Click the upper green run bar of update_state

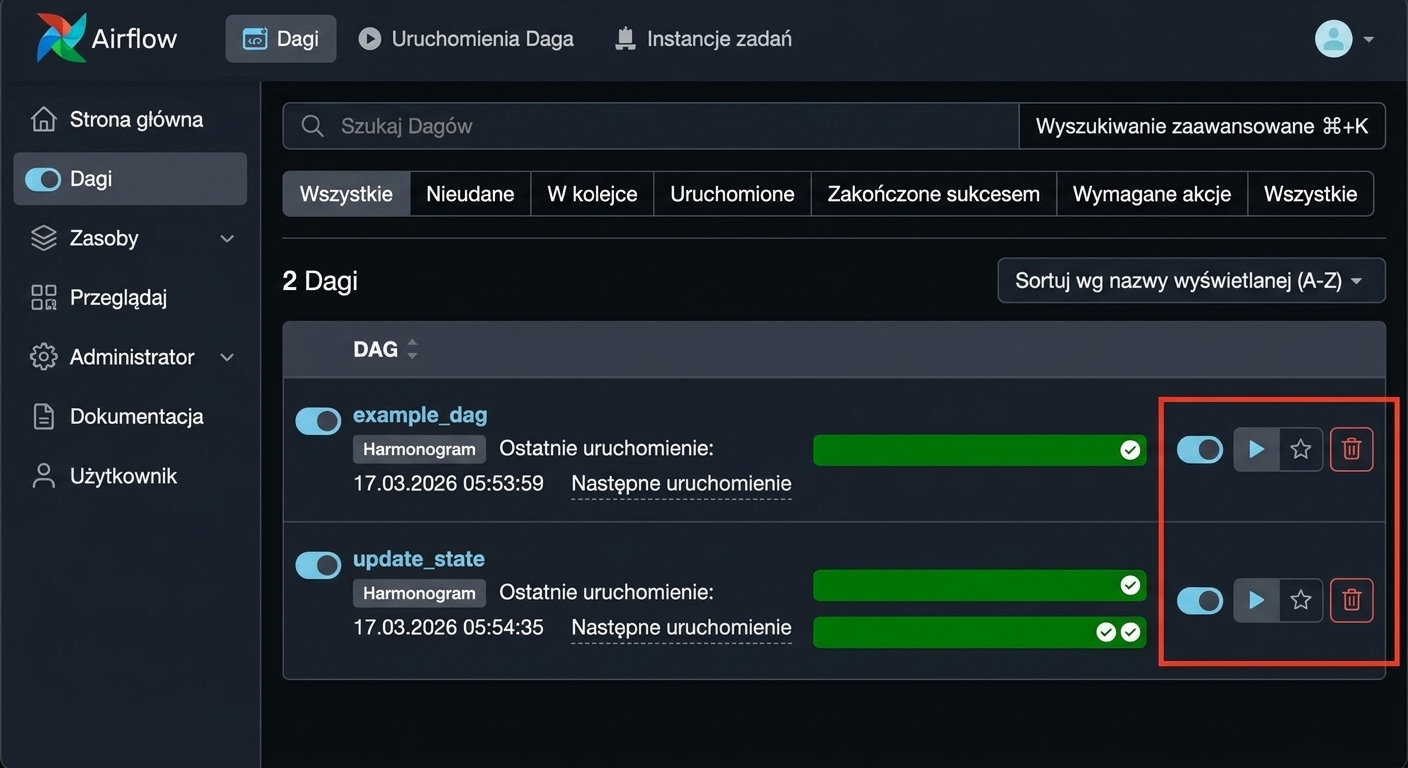point(980,585)
